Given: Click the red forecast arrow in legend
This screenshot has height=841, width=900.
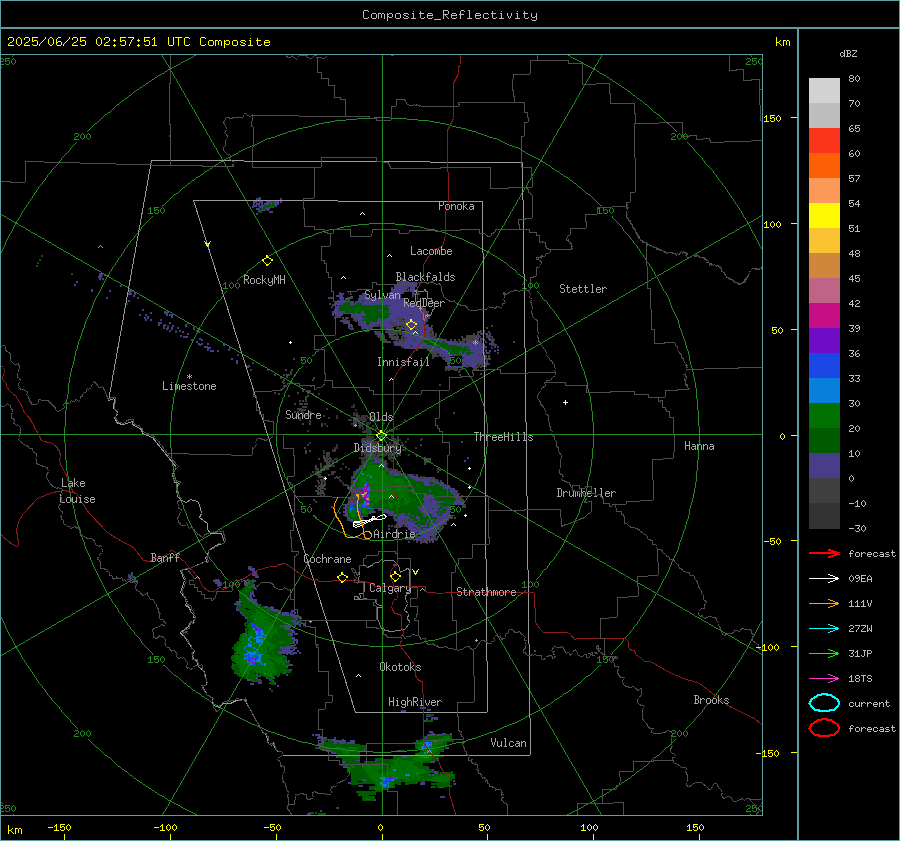Looking at the screenshot, I should click(824, 553).
